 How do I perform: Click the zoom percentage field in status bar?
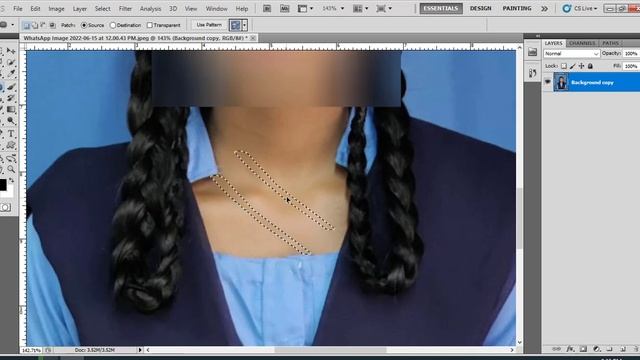tap(31, 350)
